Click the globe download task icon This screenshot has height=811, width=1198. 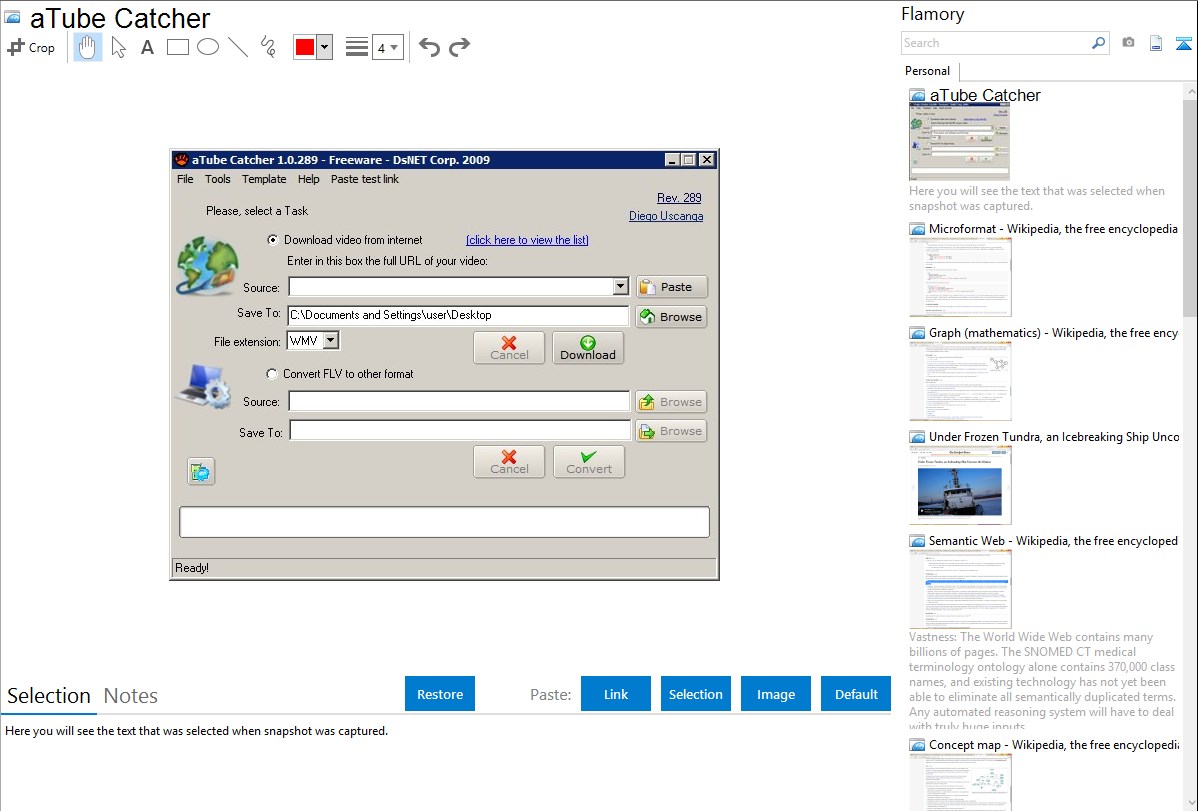[207, 266]
